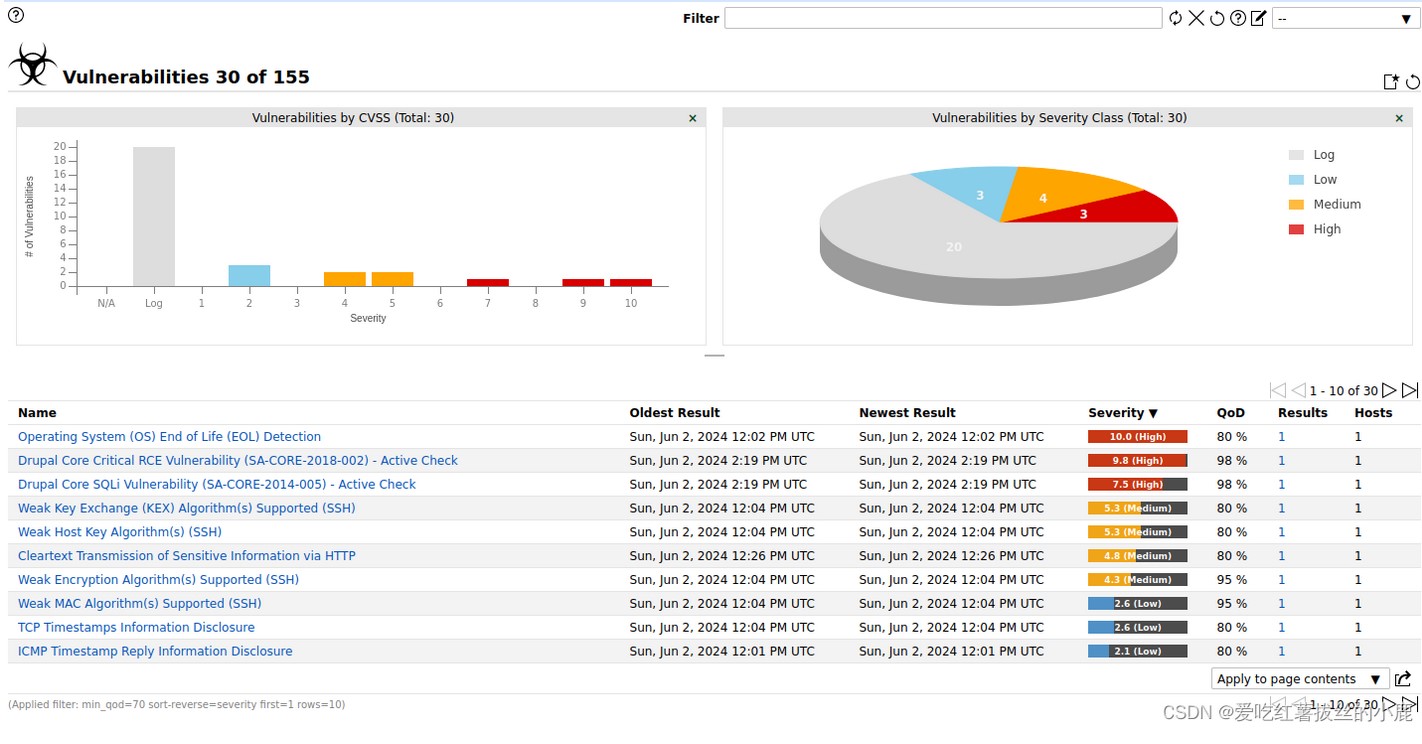Click the help icon at top left

pos(16,15)
